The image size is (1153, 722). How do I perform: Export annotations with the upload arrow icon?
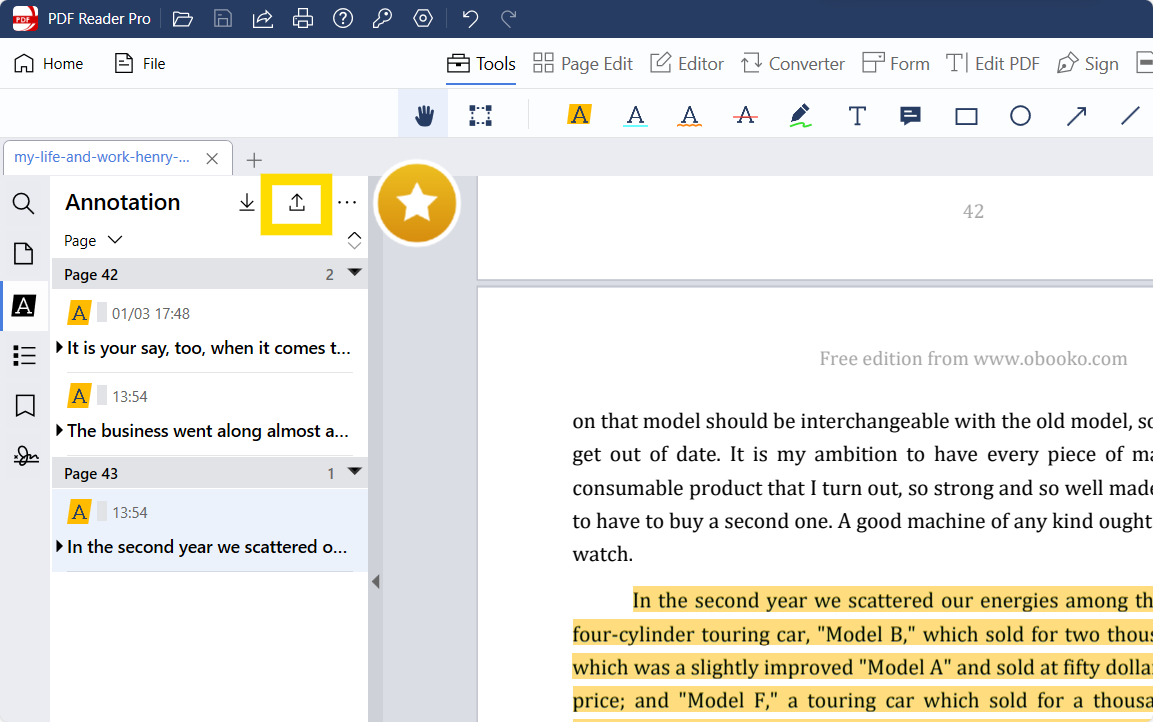(x=296, y=203)
